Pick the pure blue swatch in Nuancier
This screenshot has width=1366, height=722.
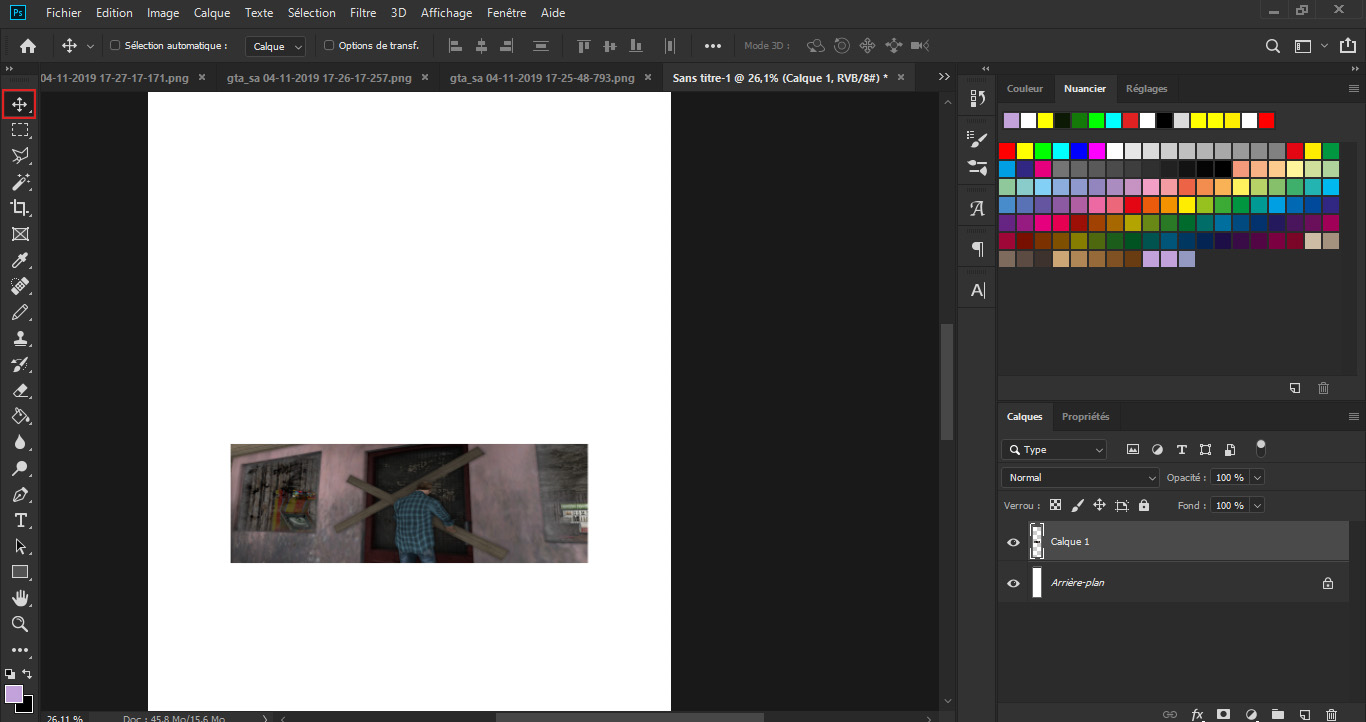click(x=1079, y=151)
